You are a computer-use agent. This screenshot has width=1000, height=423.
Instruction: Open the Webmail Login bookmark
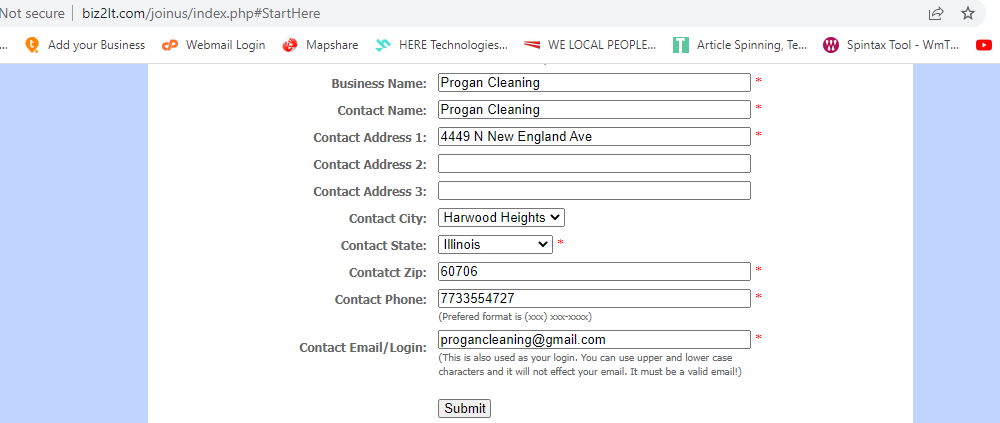[213, 45]
